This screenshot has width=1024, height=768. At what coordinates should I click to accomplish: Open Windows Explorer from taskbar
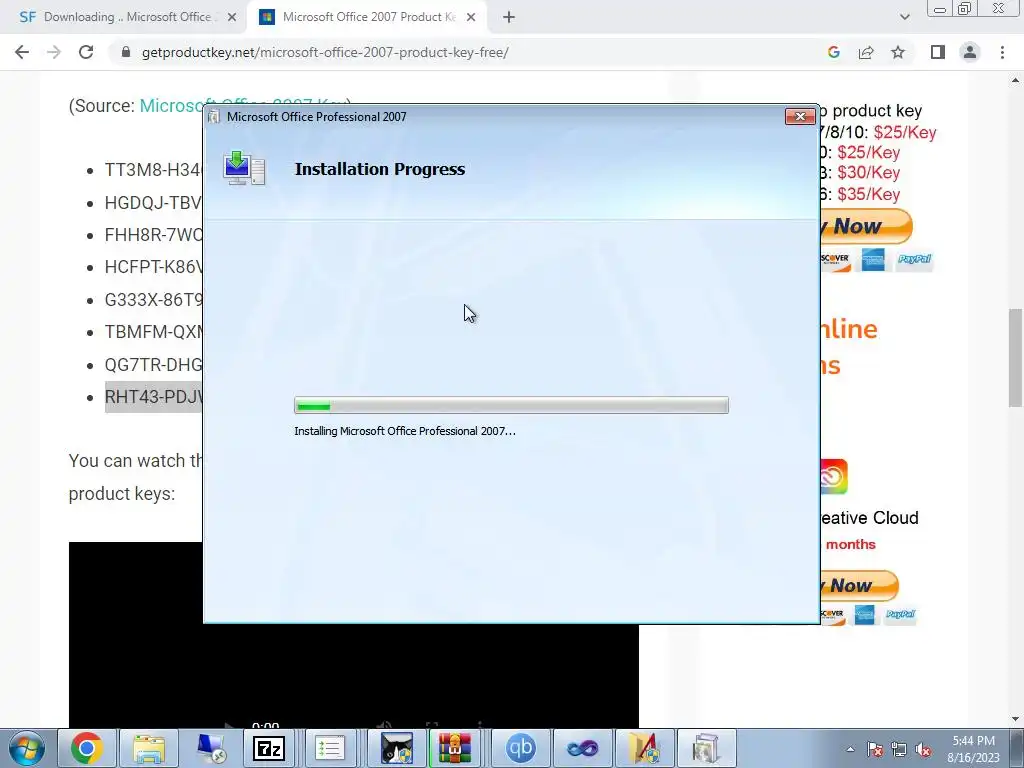coord(149,748)
